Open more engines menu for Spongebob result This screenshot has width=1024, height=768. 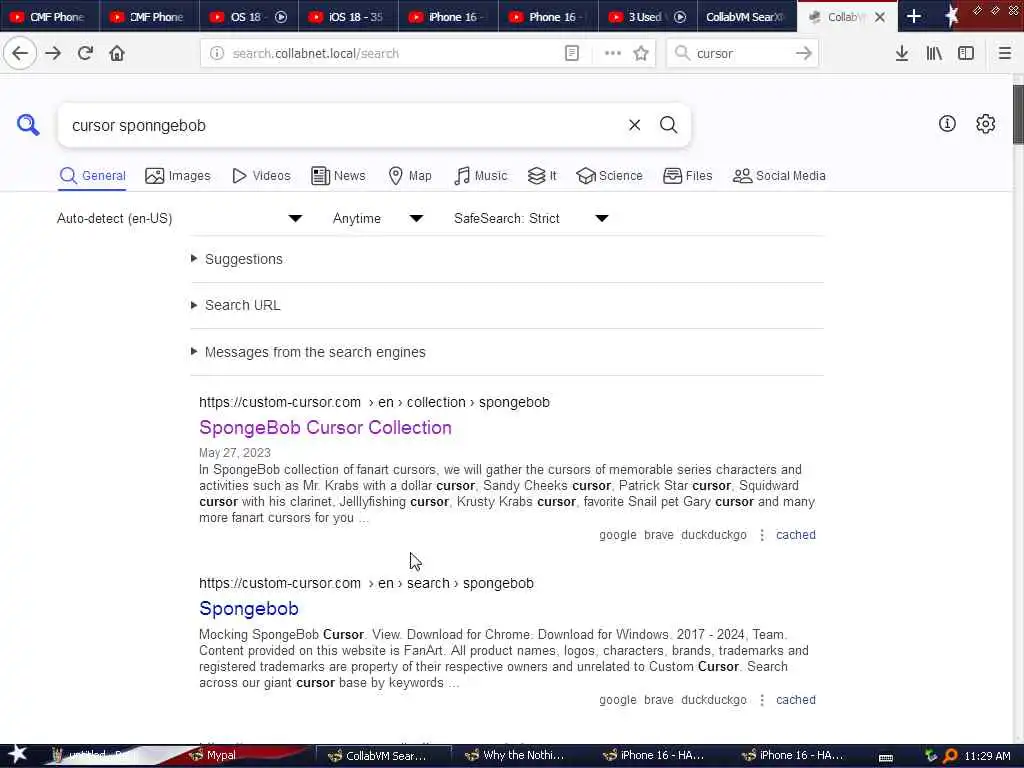761,700
